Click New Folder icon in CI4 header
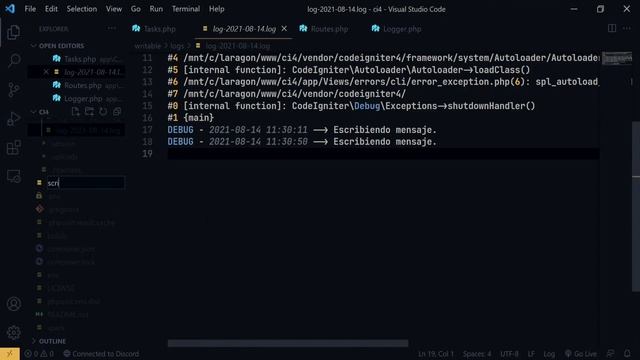The image size is (640, 360). pos(89,111)
